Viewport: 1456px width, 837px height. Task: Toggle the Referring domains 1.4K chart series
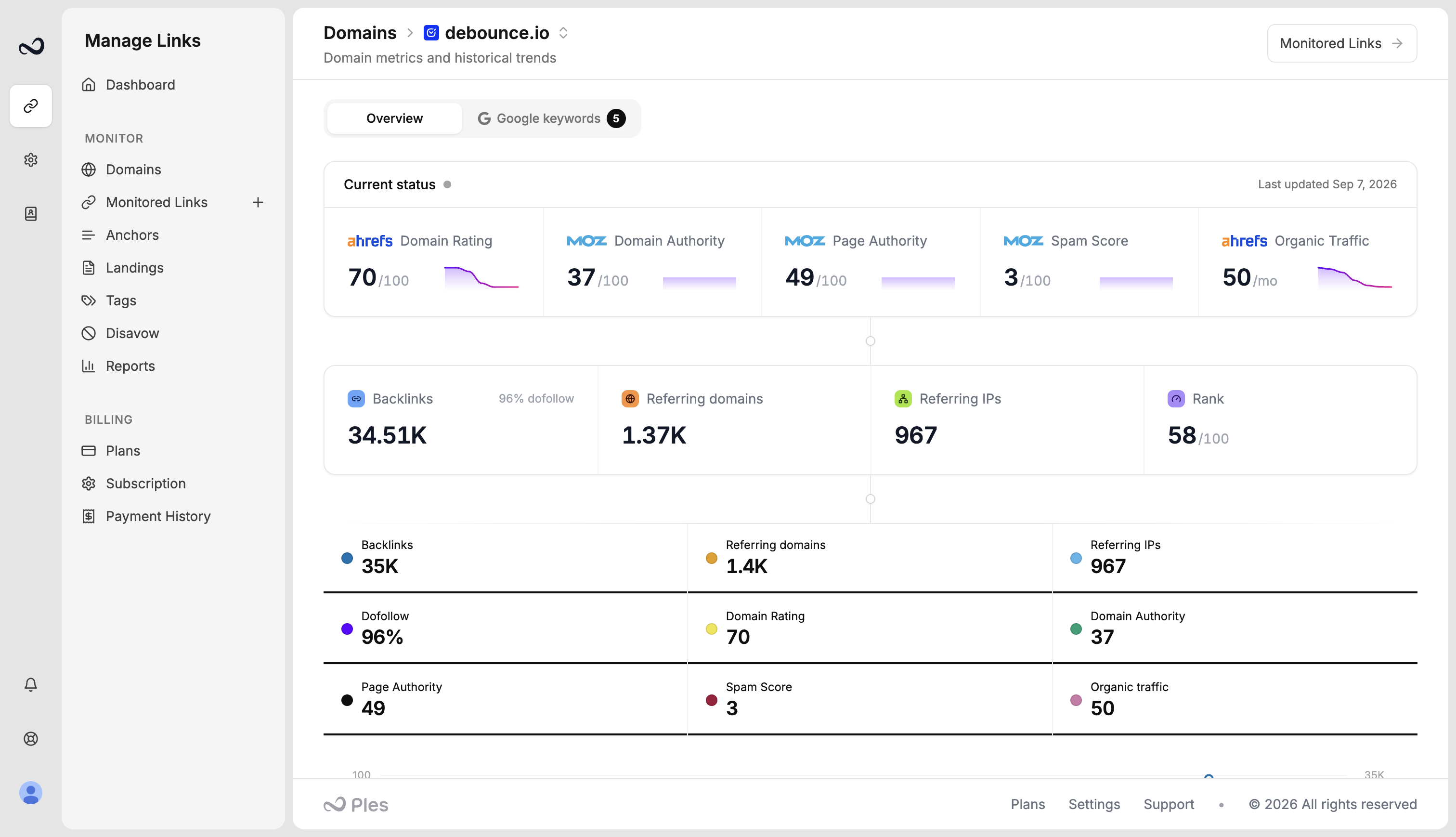[870, 558]
